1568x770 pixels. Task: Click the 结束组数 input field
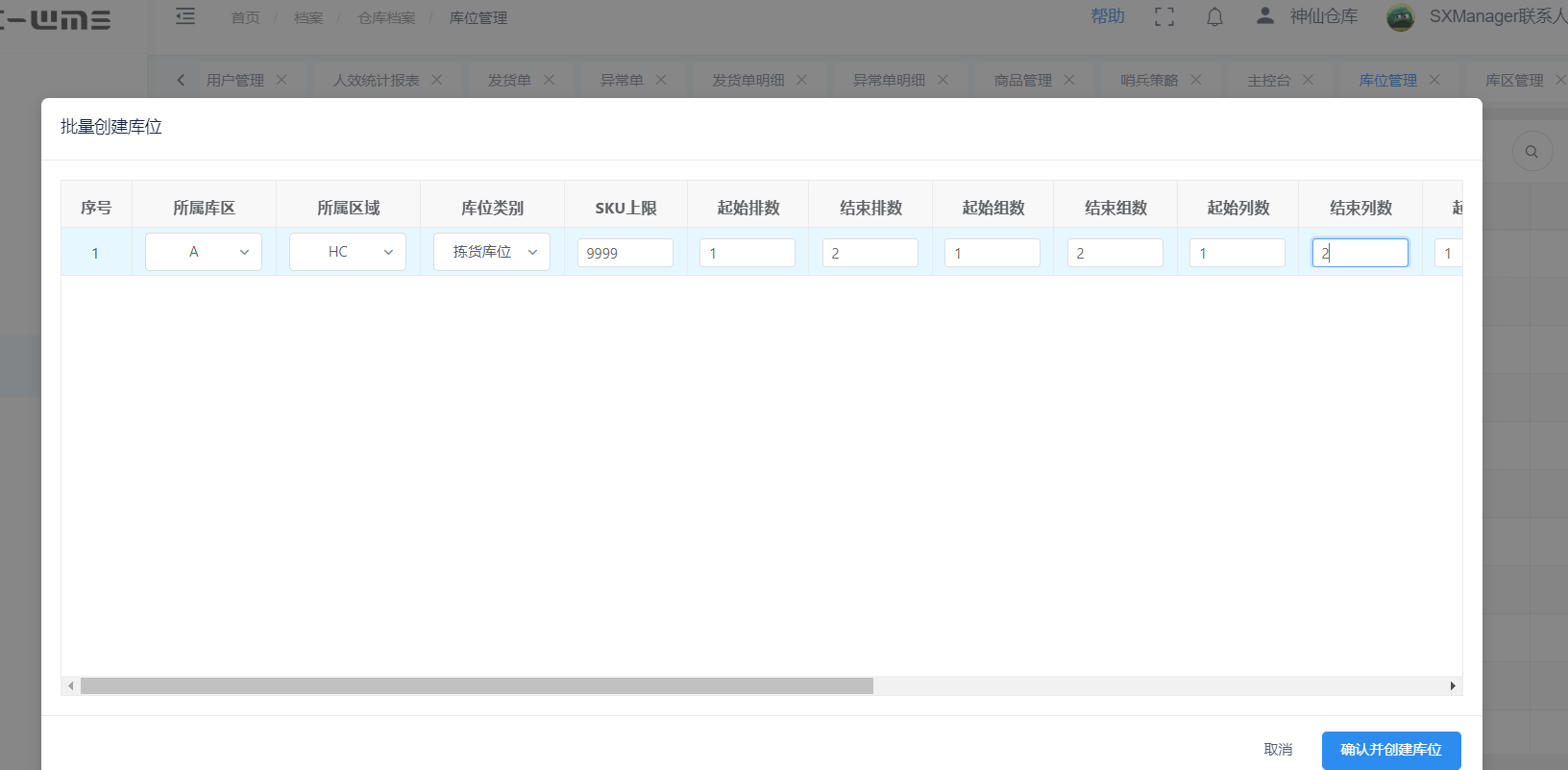click(x=1115, y=253)
